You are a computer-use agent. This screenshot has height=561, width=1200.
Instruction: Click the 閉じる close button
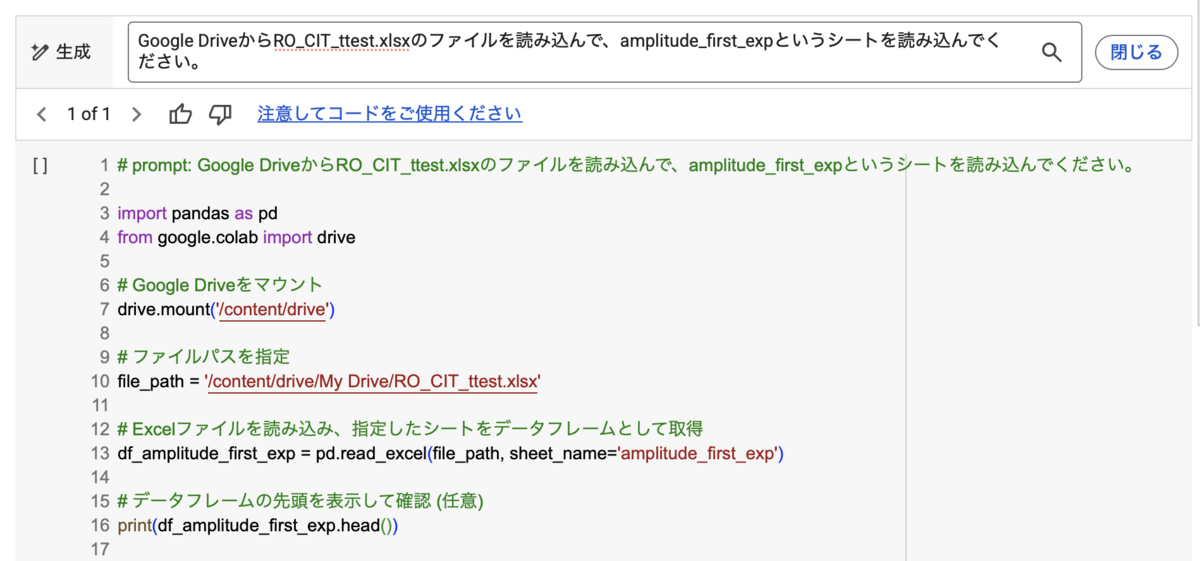point(1137,52)
